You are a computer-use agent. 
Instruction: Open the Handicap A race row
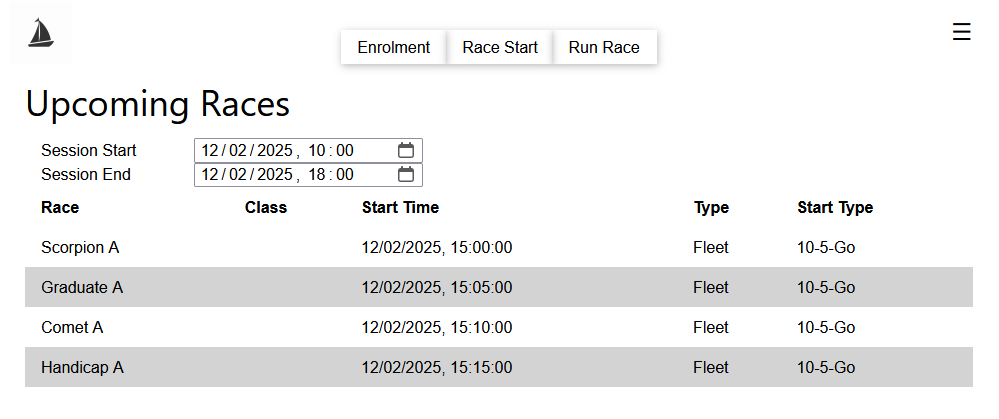click(x=499, y=367)
